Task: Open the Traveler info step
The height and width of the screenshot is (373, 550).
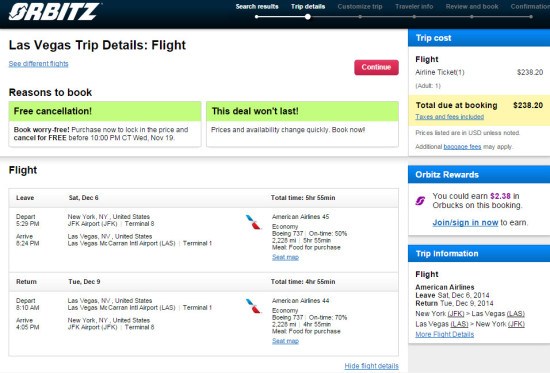Action: 414,6
